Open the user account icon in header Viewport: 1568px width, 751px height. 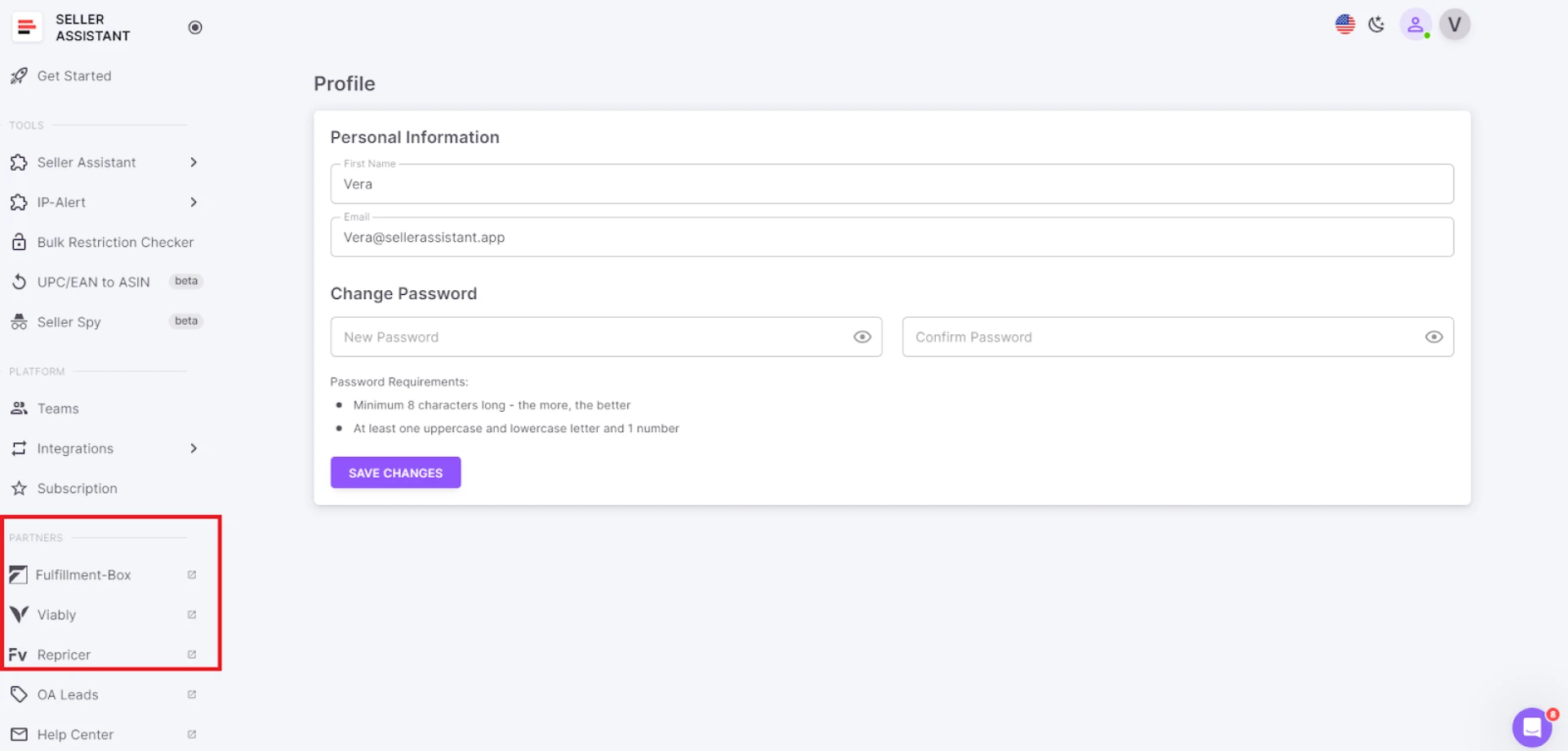click(1415, 25)
